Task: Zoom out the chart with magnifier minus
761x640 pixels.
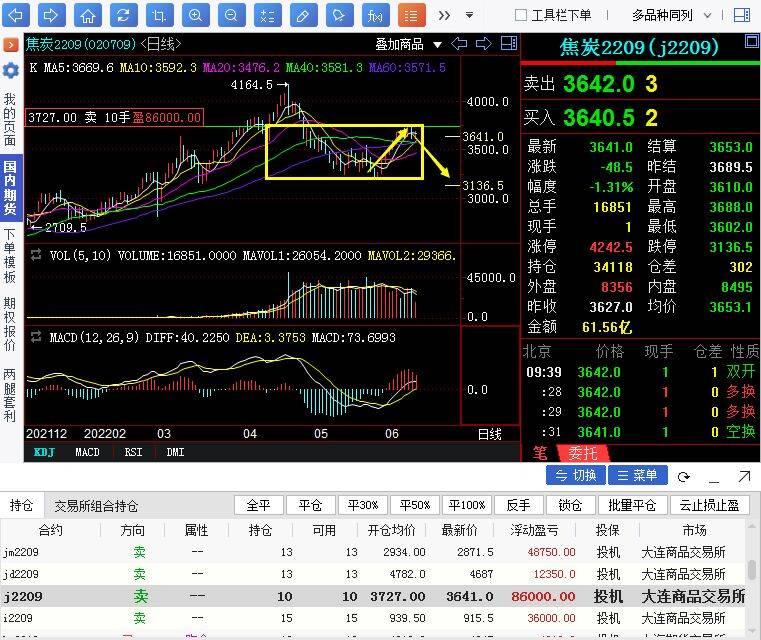Action: point(231,15)
